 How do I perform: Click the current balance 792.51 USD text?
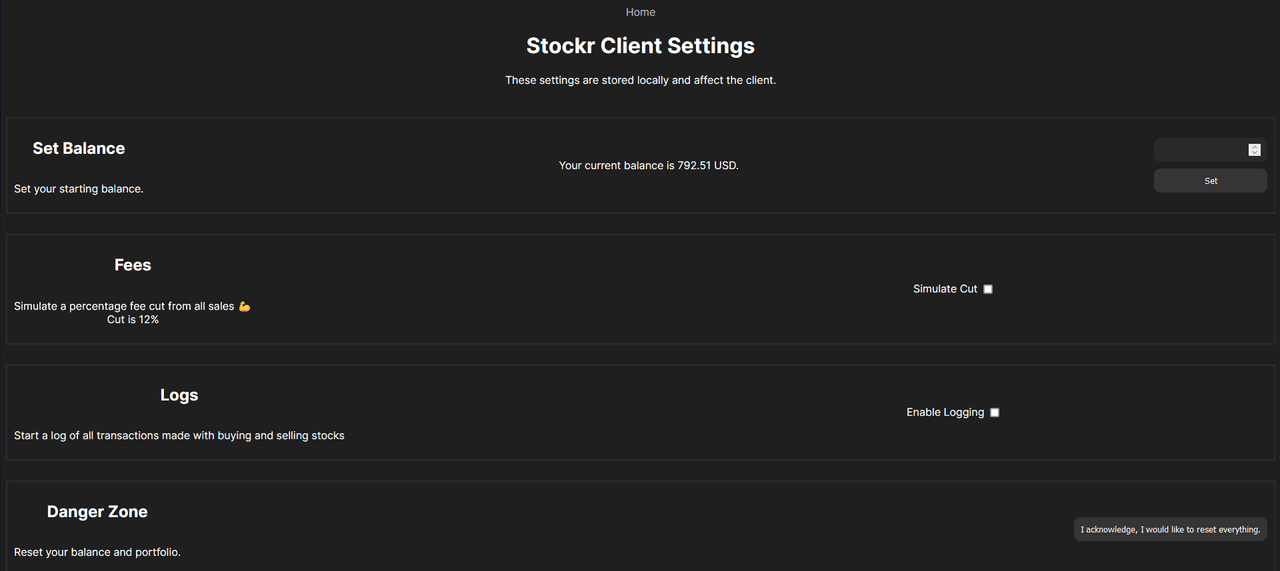648,165
